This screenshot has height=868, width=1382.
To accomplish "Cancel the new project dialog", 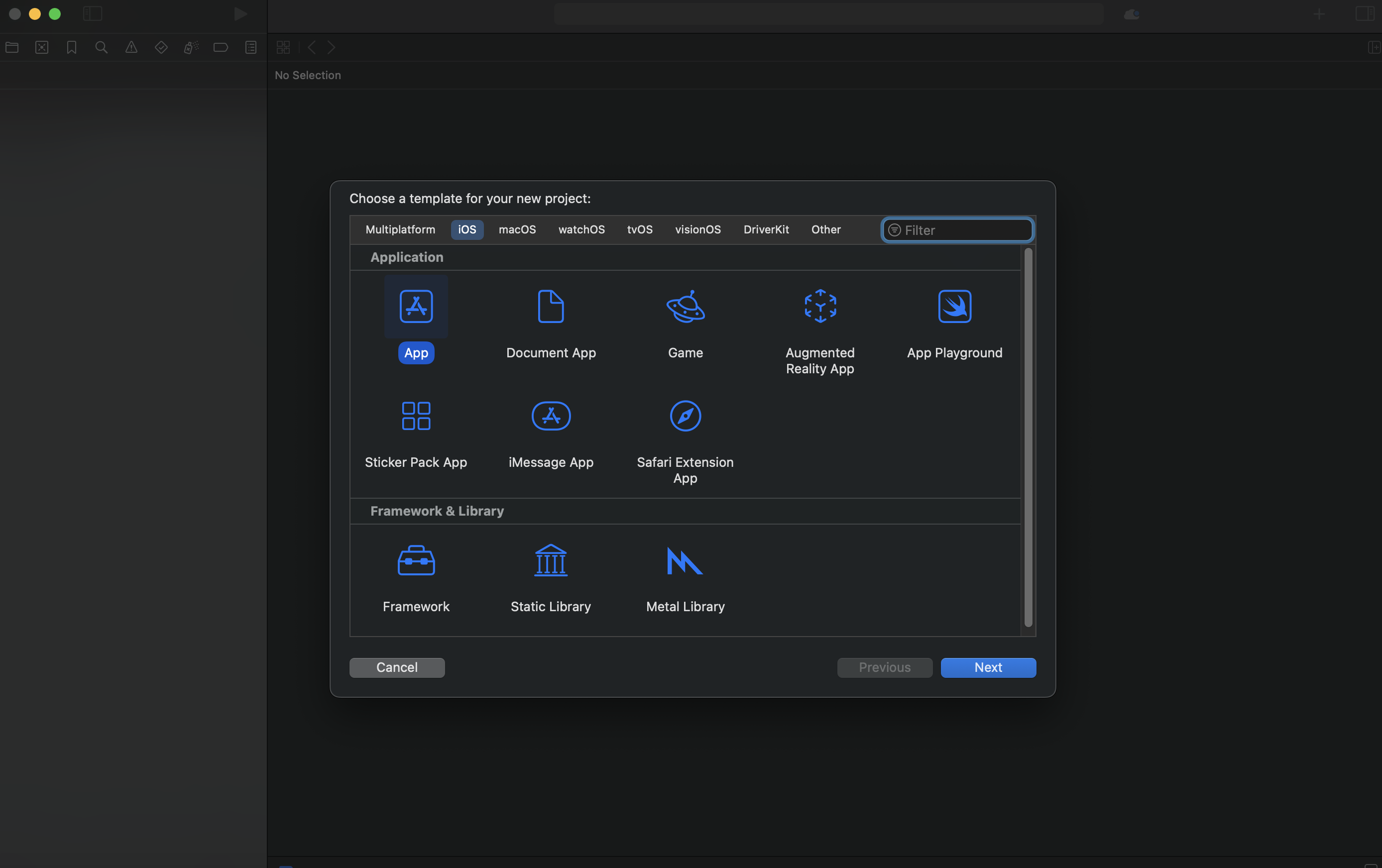I will [x=397, y=667].
